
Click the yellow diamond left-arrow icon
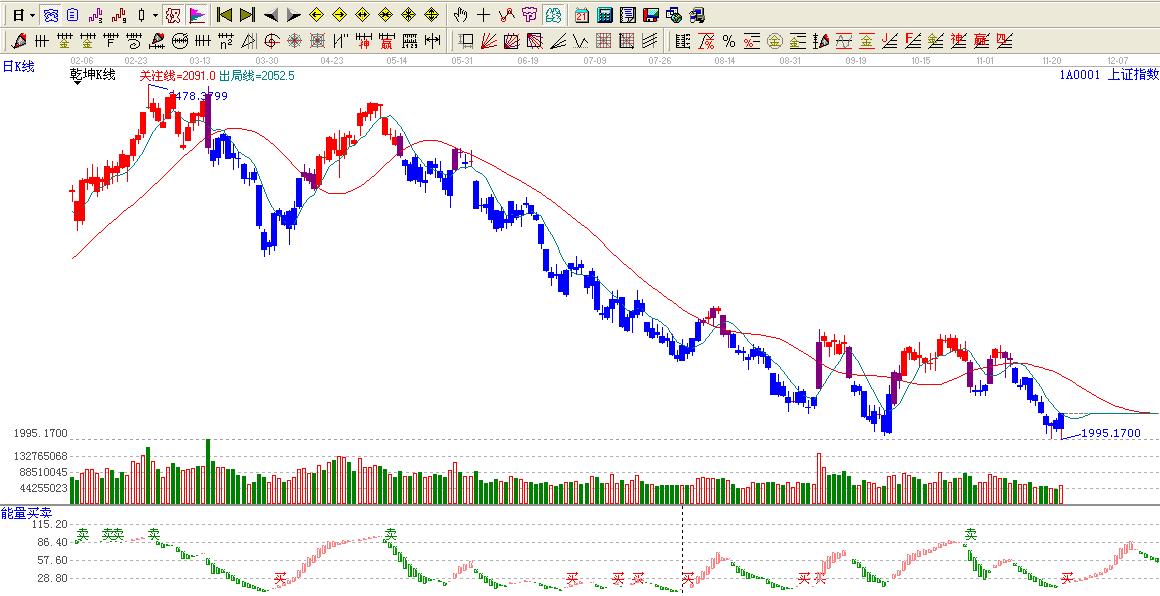pyautogui.click(x=316, y=15)
